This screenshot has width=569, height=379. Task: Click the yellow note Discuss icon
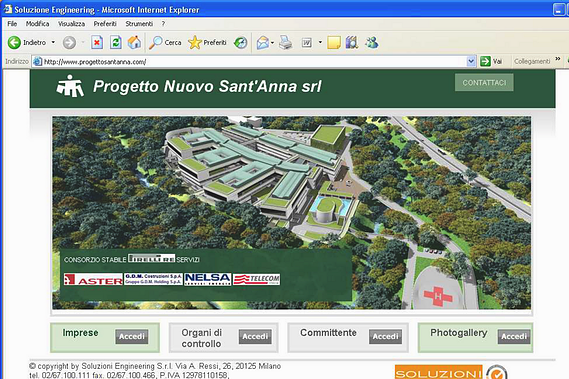[334, 42]
